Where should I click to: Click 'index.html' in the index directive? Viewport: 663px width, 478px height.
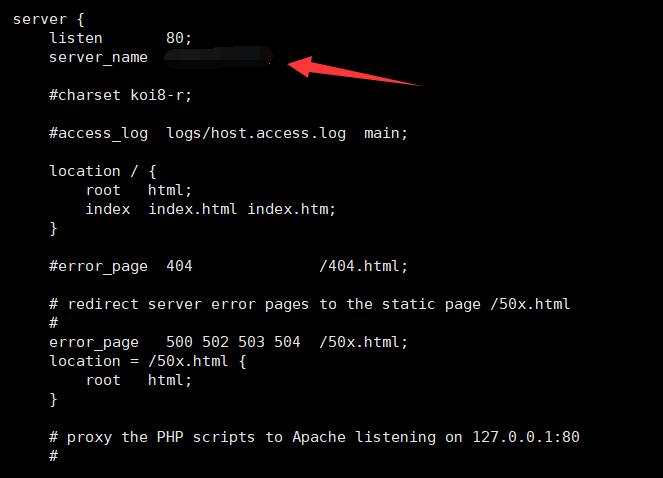(192, 209)
